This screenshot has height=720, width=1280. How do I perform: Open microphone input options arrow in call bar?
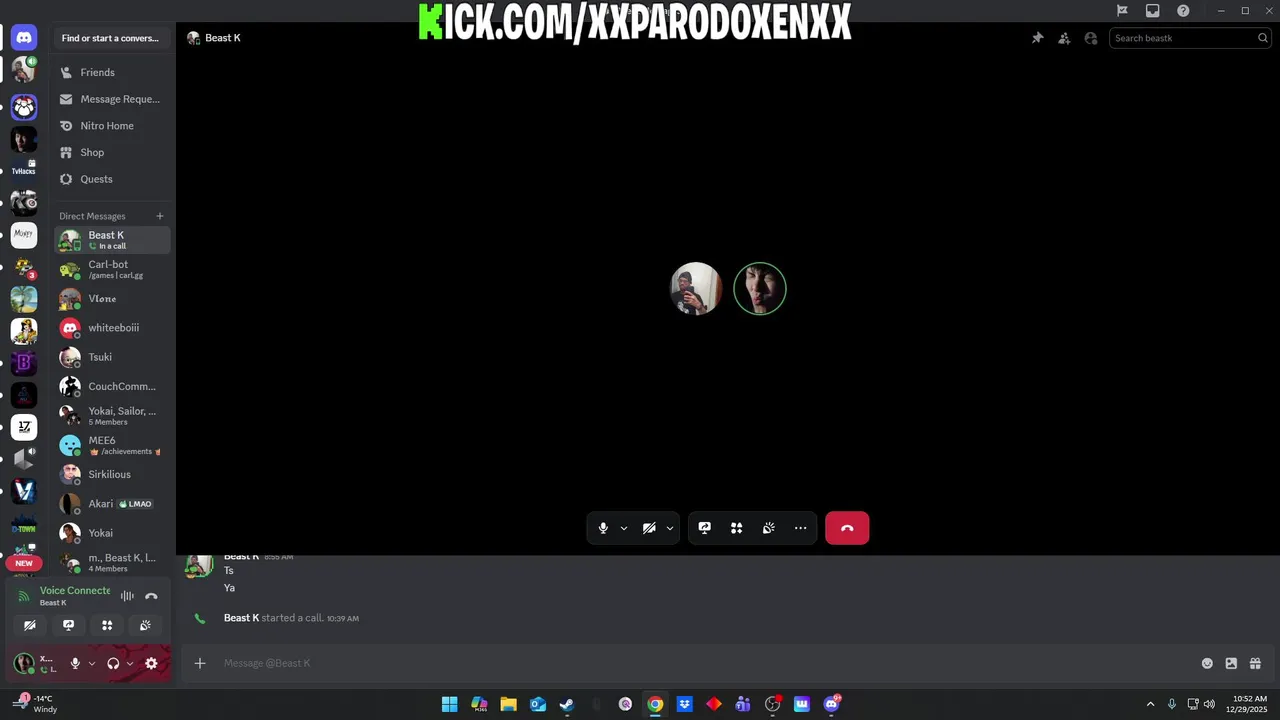click(624, 528)
